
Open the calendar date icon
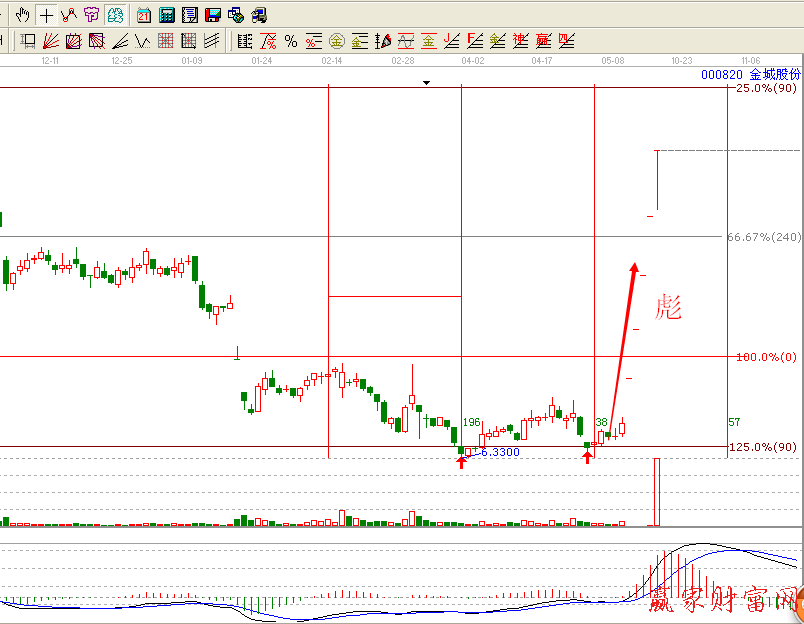144,15
